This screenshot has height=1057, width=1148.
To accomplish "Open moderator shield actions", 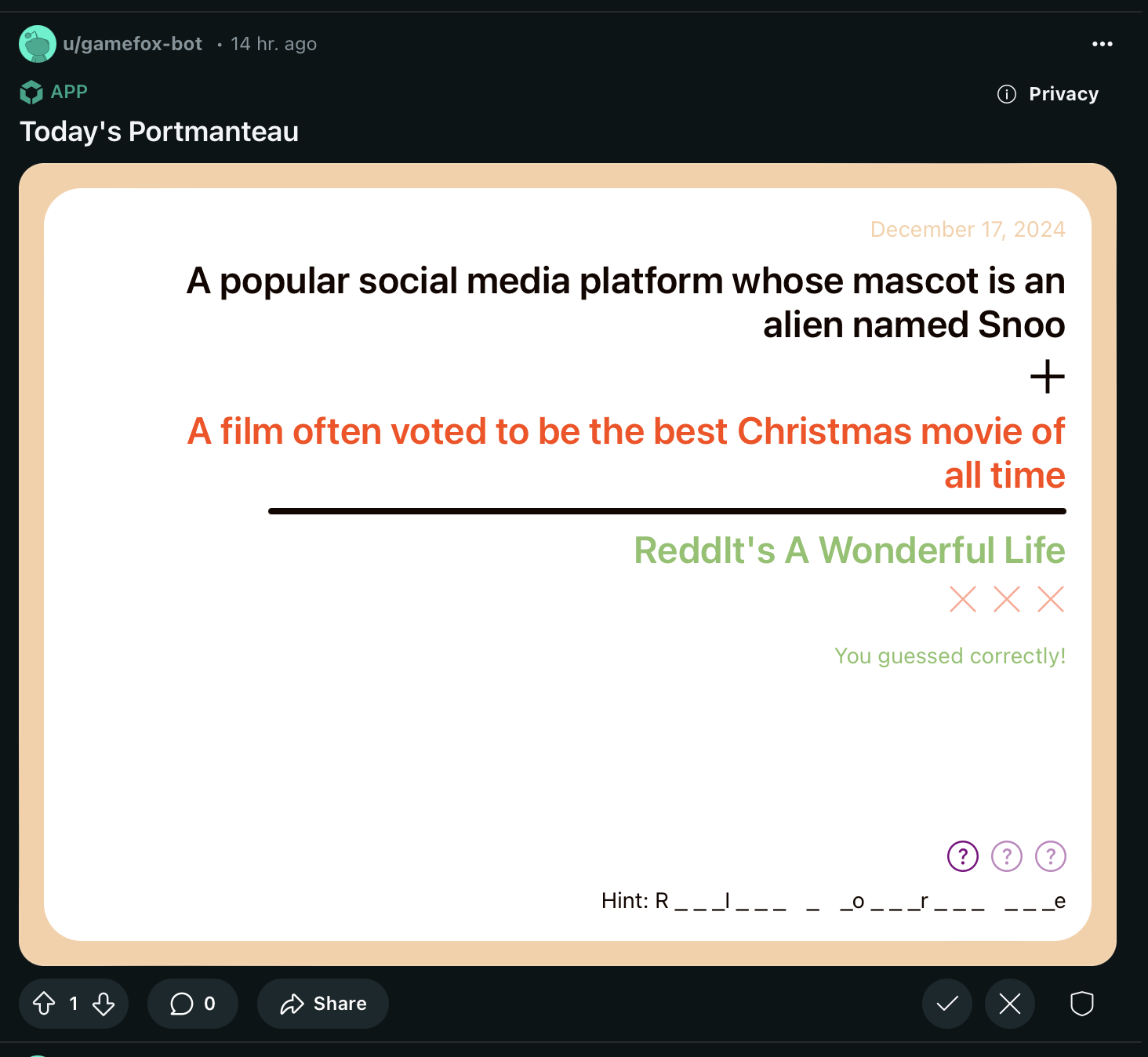I will [1082, 1004].
